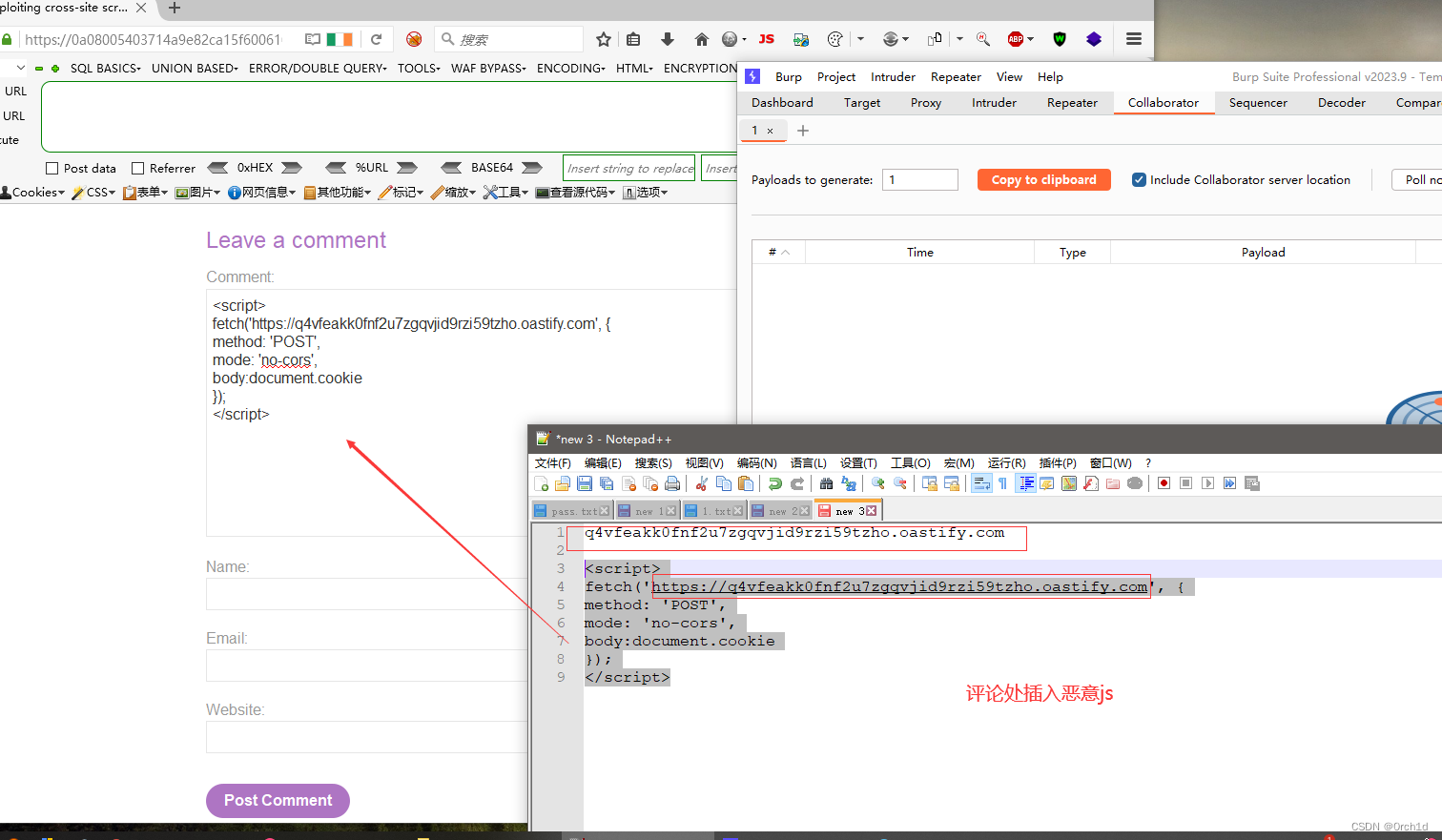Viewport: 1442px width, 840px height.
Task: Toggle Show All Characters pilcrow icon
Action: [1003, 483]
